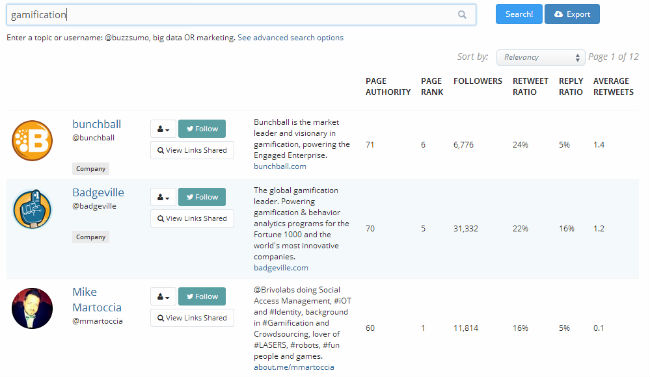Open Mike Martoccia profile avatar
The image size is (650, 377).
32,308
